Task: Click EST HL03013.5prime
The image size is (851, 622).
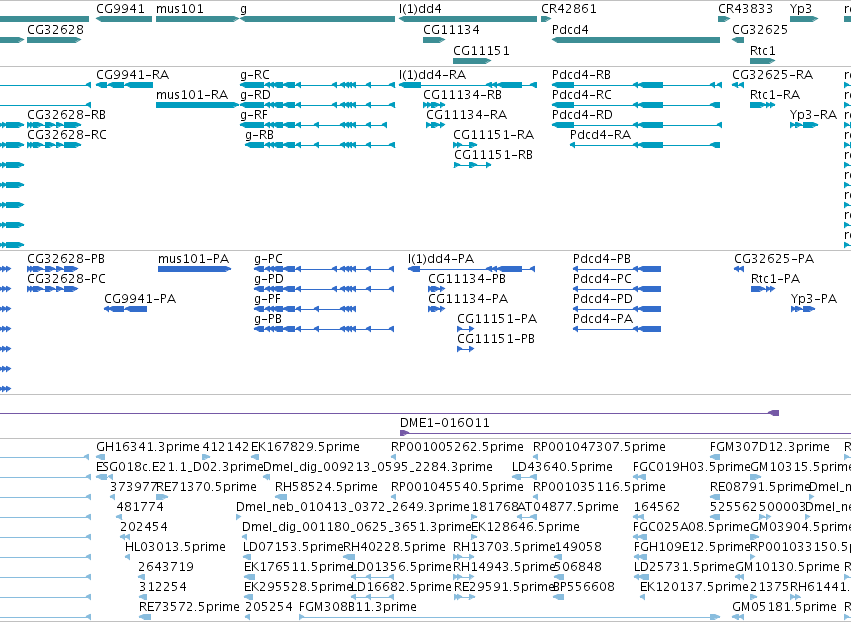Action: [175, 547]
